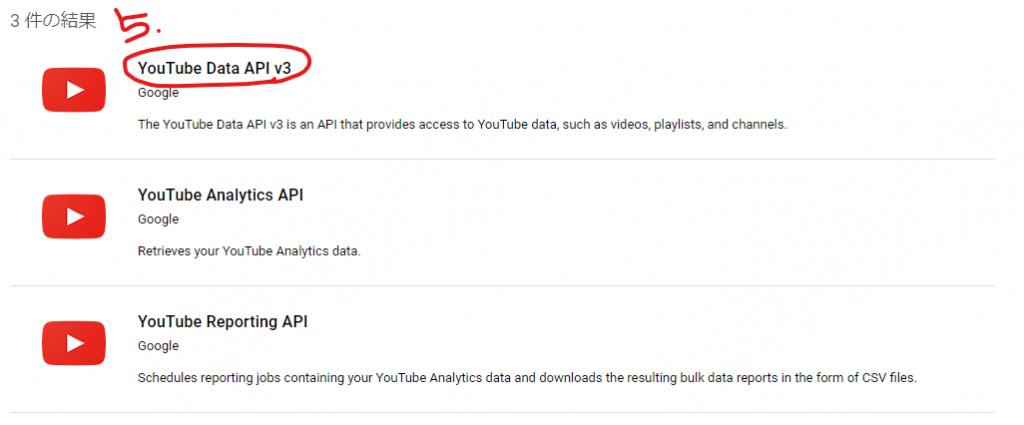Click the divider line below the Data API result
The width and height of the screenshot is (1024, 425).
pos(502,159)
